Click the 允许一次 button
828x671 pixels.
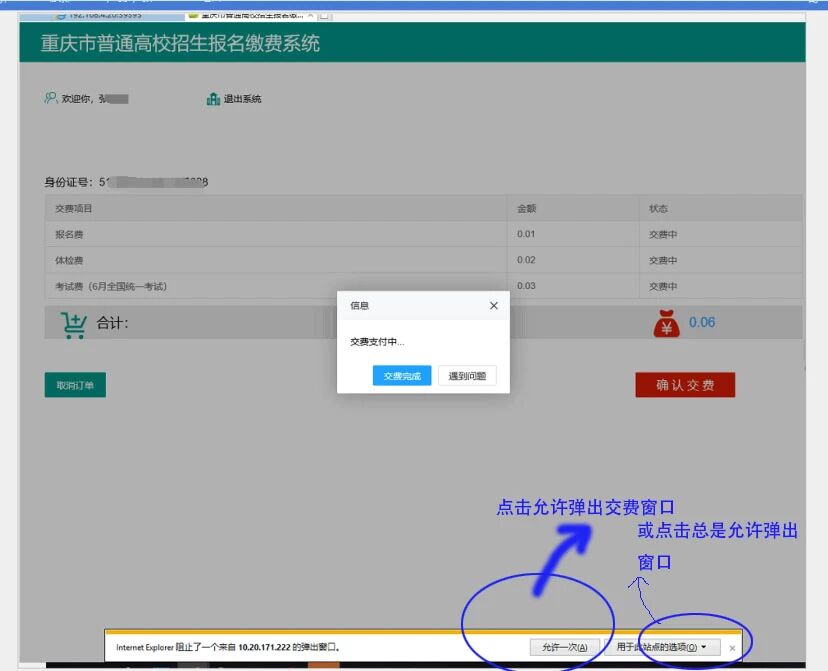point(565,648)
